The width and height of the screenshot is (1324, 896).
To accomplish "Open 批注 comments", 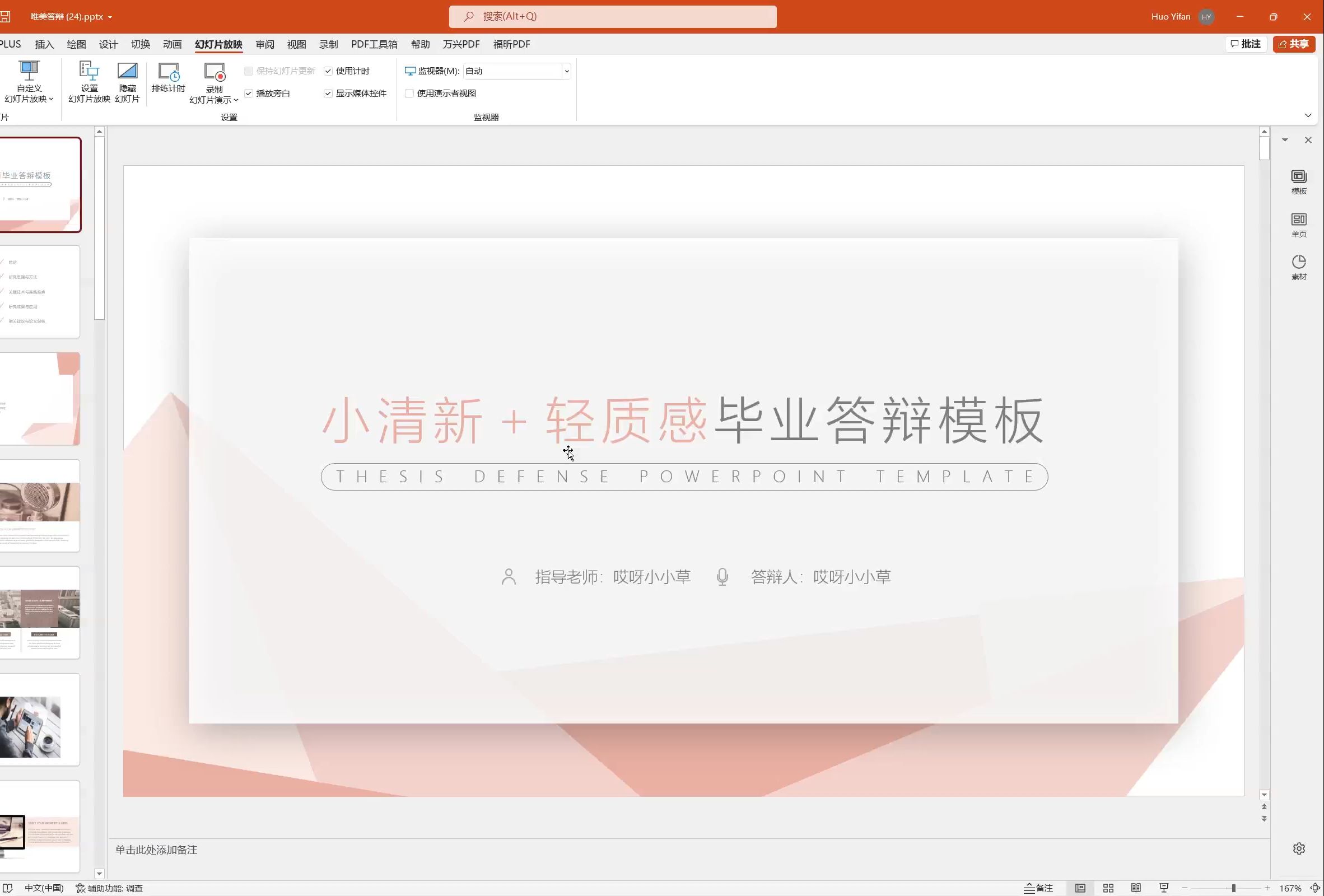I will pyautogui.click(x=1246, y=44).
